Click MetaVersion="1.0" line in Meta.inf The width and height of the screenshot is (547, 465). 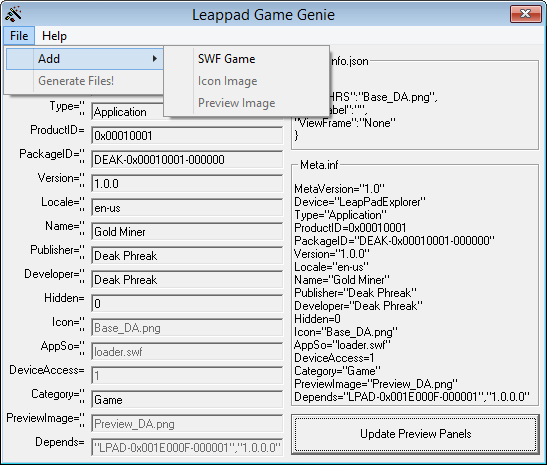pos(339,189)
